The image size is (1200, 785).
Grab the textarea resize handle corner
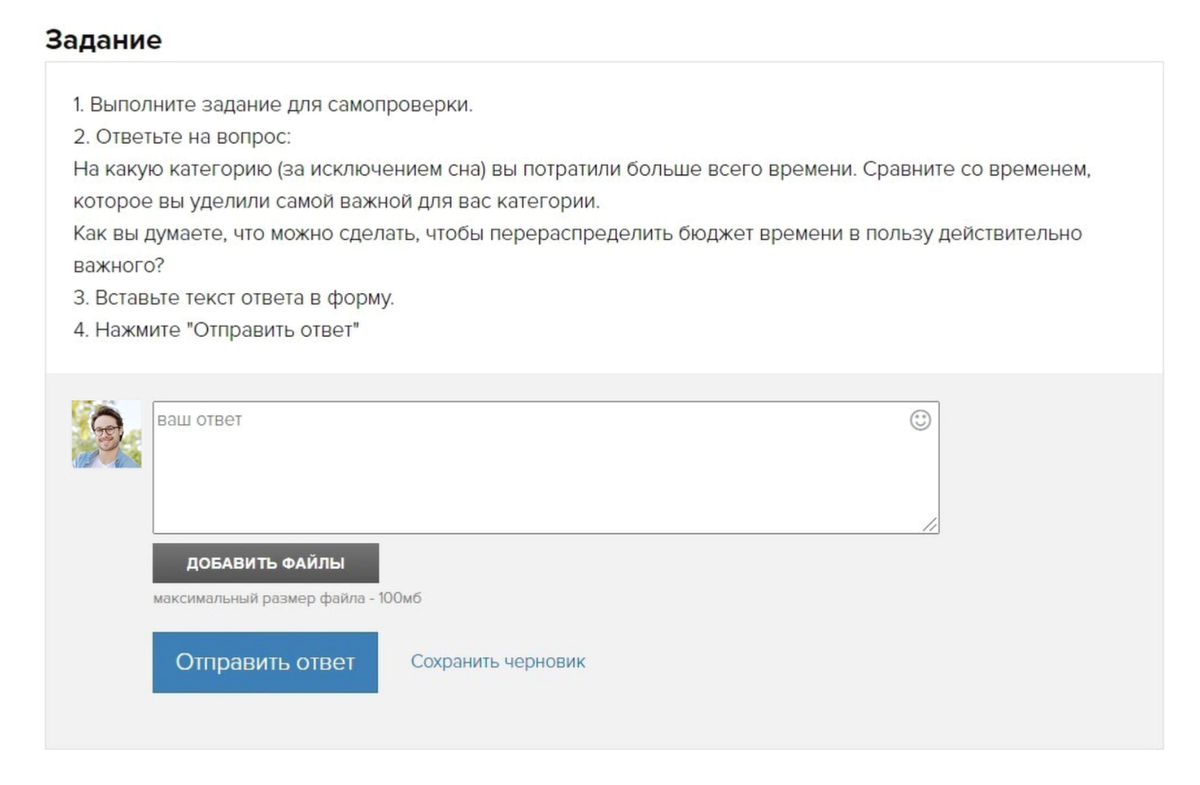(x=930, y=524)
